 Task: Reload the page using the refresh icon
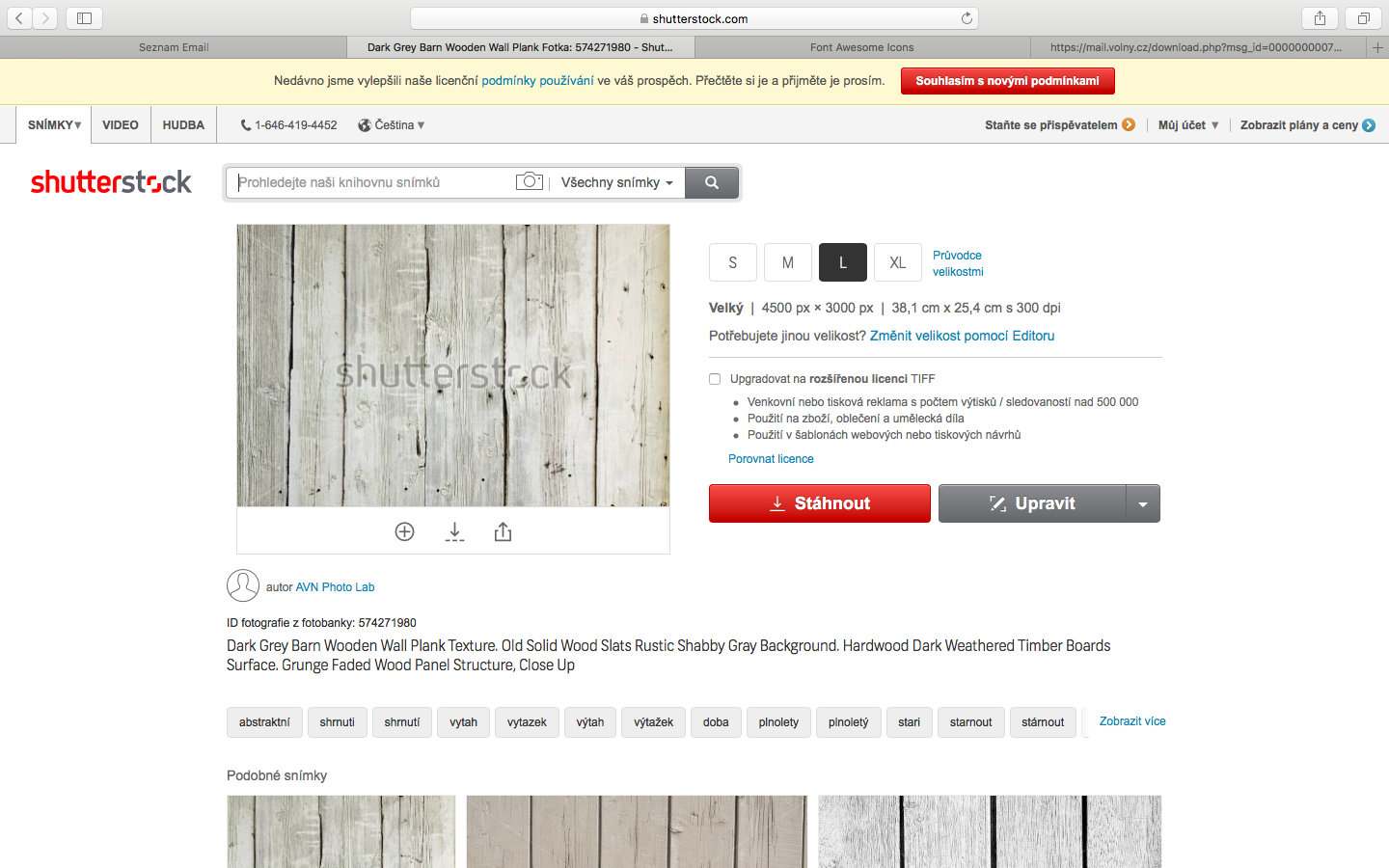tap(967, 18)
